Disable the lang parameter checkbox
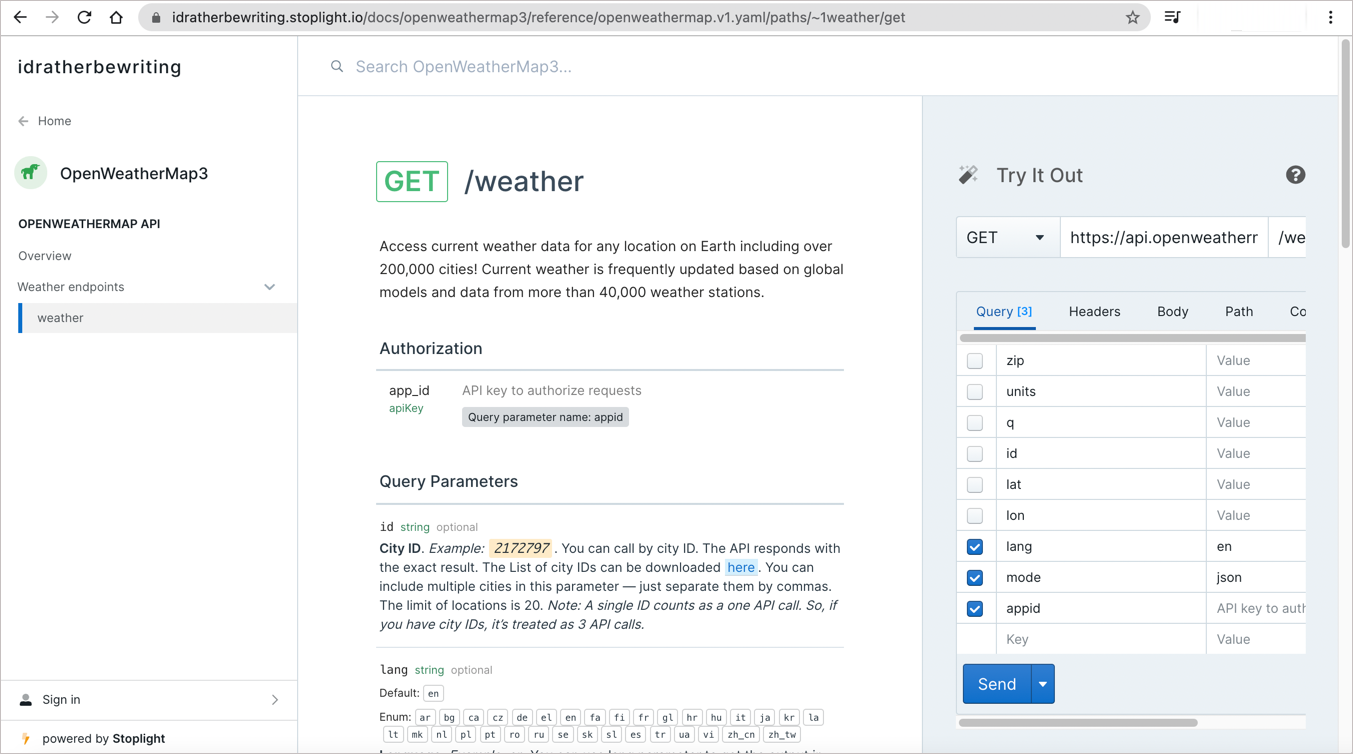1353x754 pixels. 975,546
